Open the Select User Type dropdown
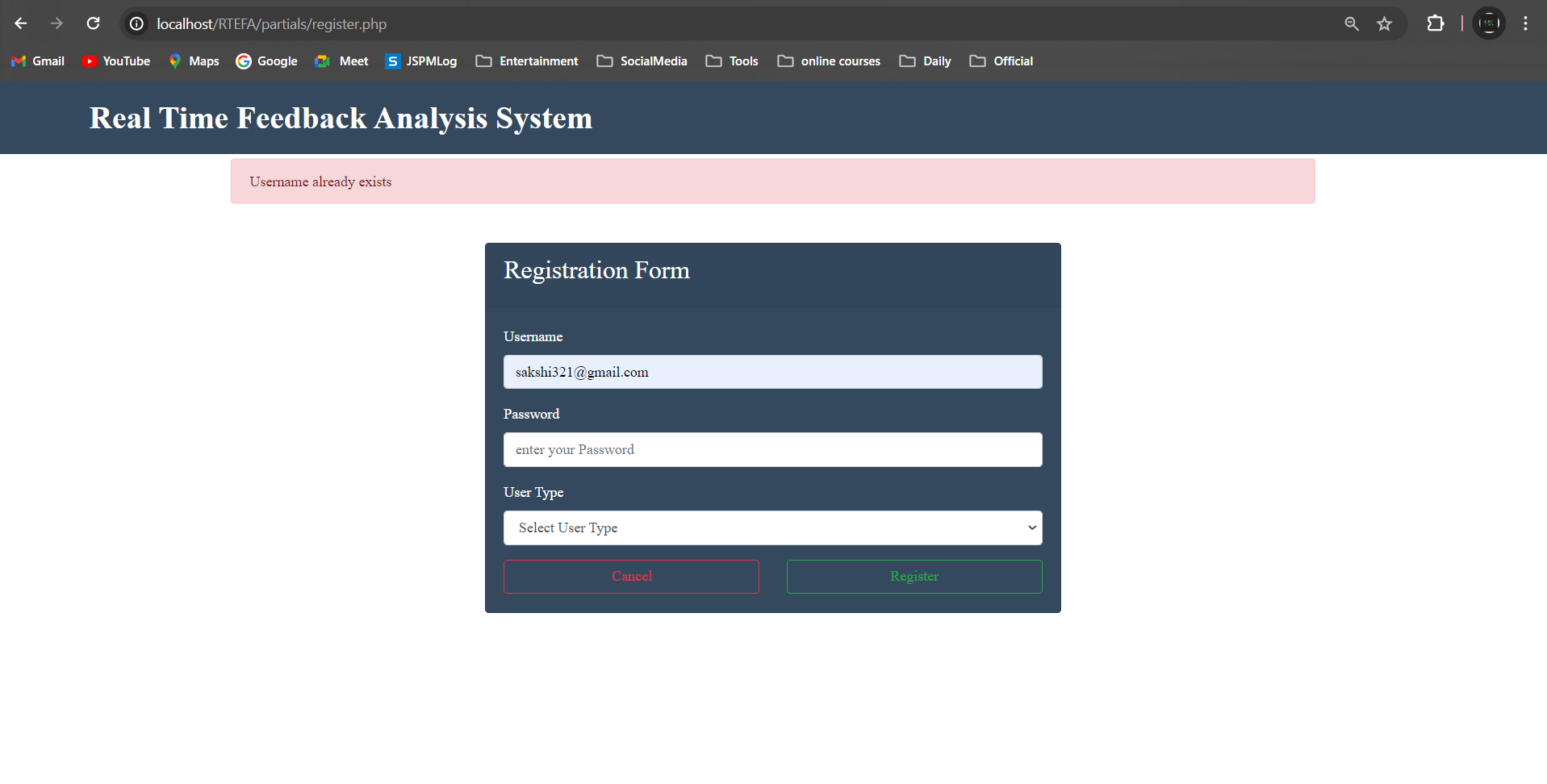The width and height of the screenshot is (1547, 784). (x=773, y=528)
